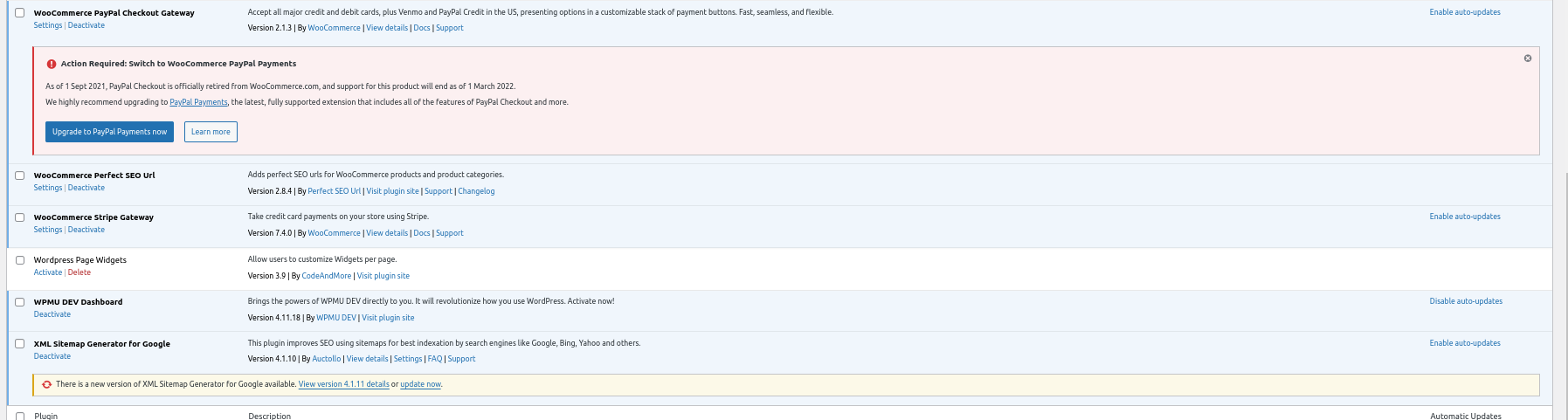Deactivate the WooCommerce Stripe Gateway plugin
Image resolution: width=1568 pixels, height=420 pixels.
86,230
